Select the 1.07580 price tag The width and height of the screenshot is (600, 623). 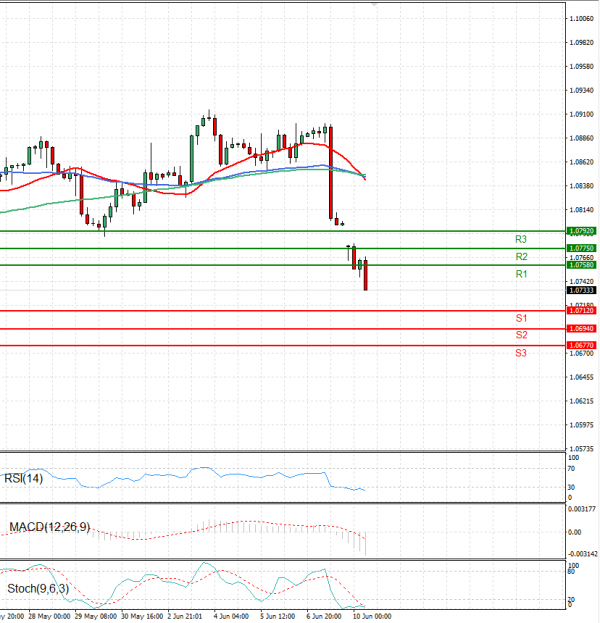tap(581, 265)
